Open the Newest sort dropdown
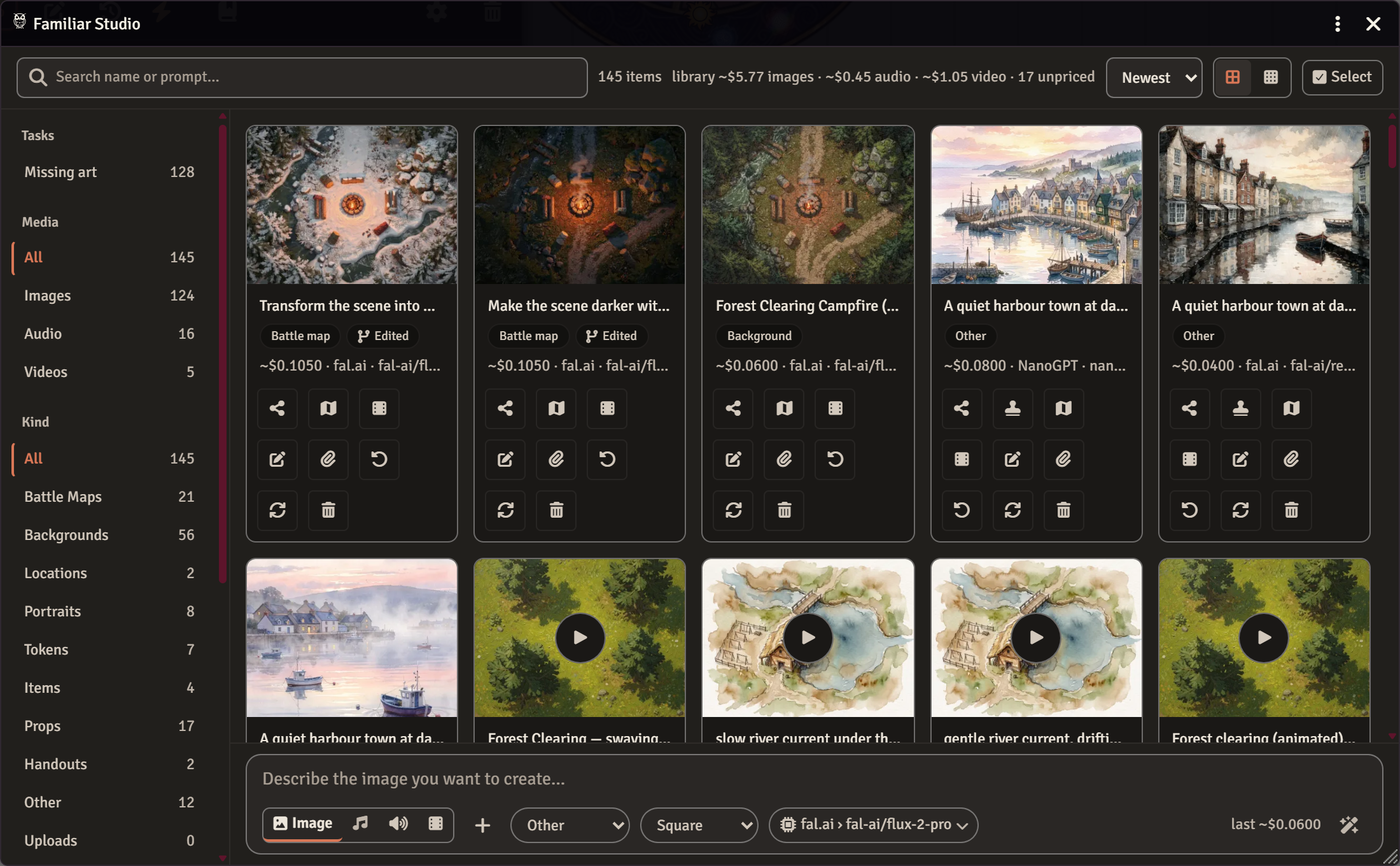This screenshot has height=866, width=1400. pos(1154,77)
